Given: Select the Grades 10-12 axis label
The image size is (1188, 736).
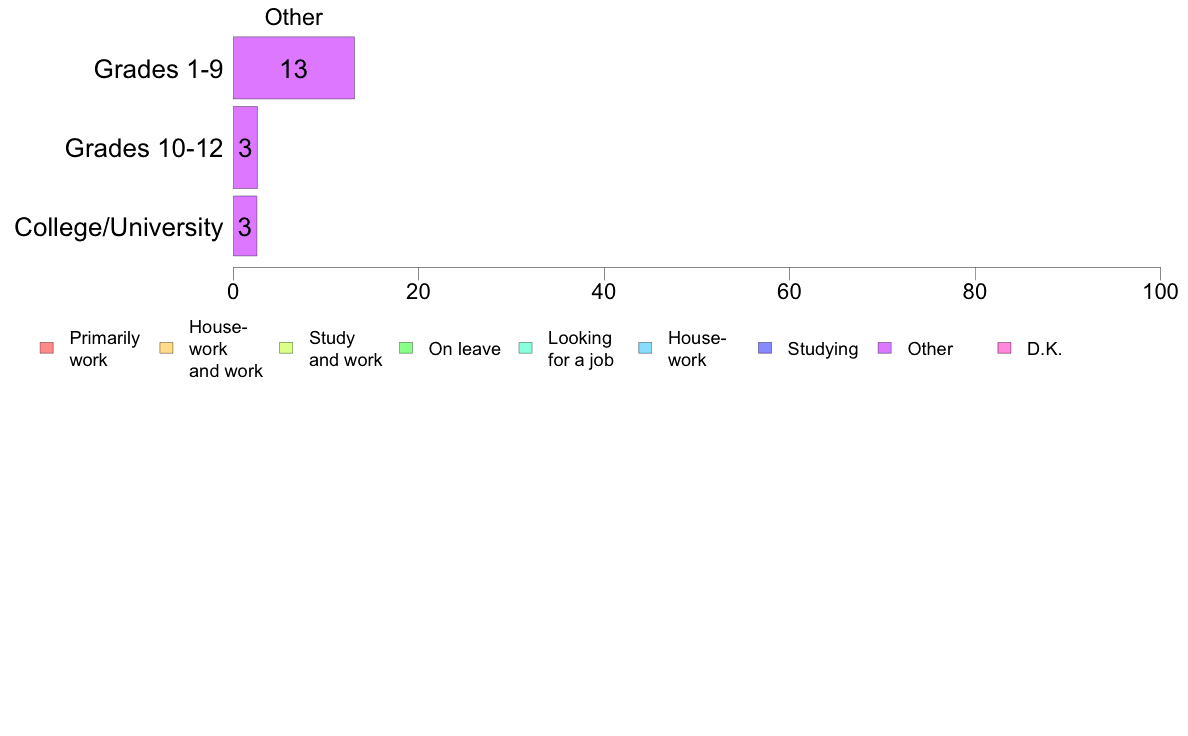Looking at the screenshot, I should pos(144,148).
